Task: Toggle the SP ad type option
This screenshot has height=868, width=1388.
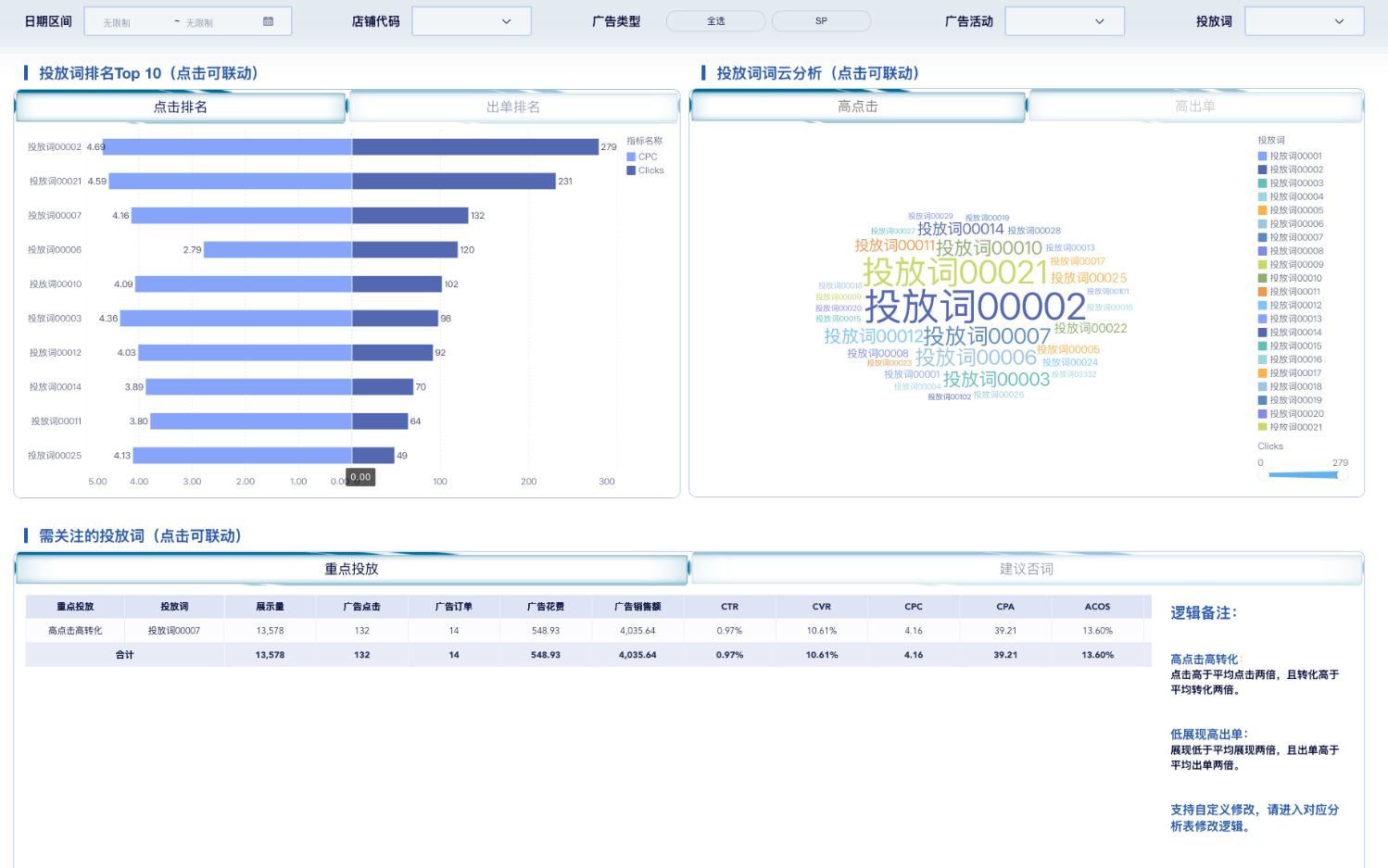Action: click(821, 21)
